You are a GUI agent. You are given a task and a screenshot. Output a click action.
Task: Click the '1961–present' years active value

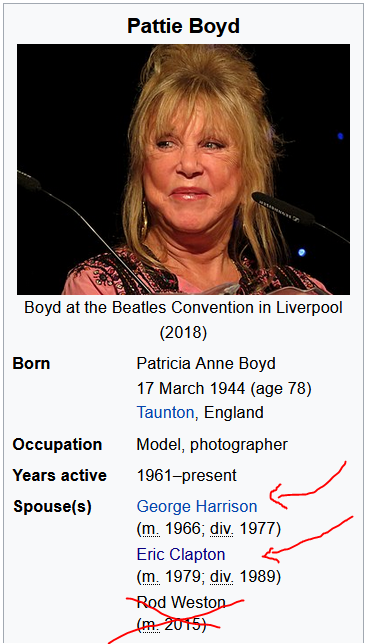186,475
